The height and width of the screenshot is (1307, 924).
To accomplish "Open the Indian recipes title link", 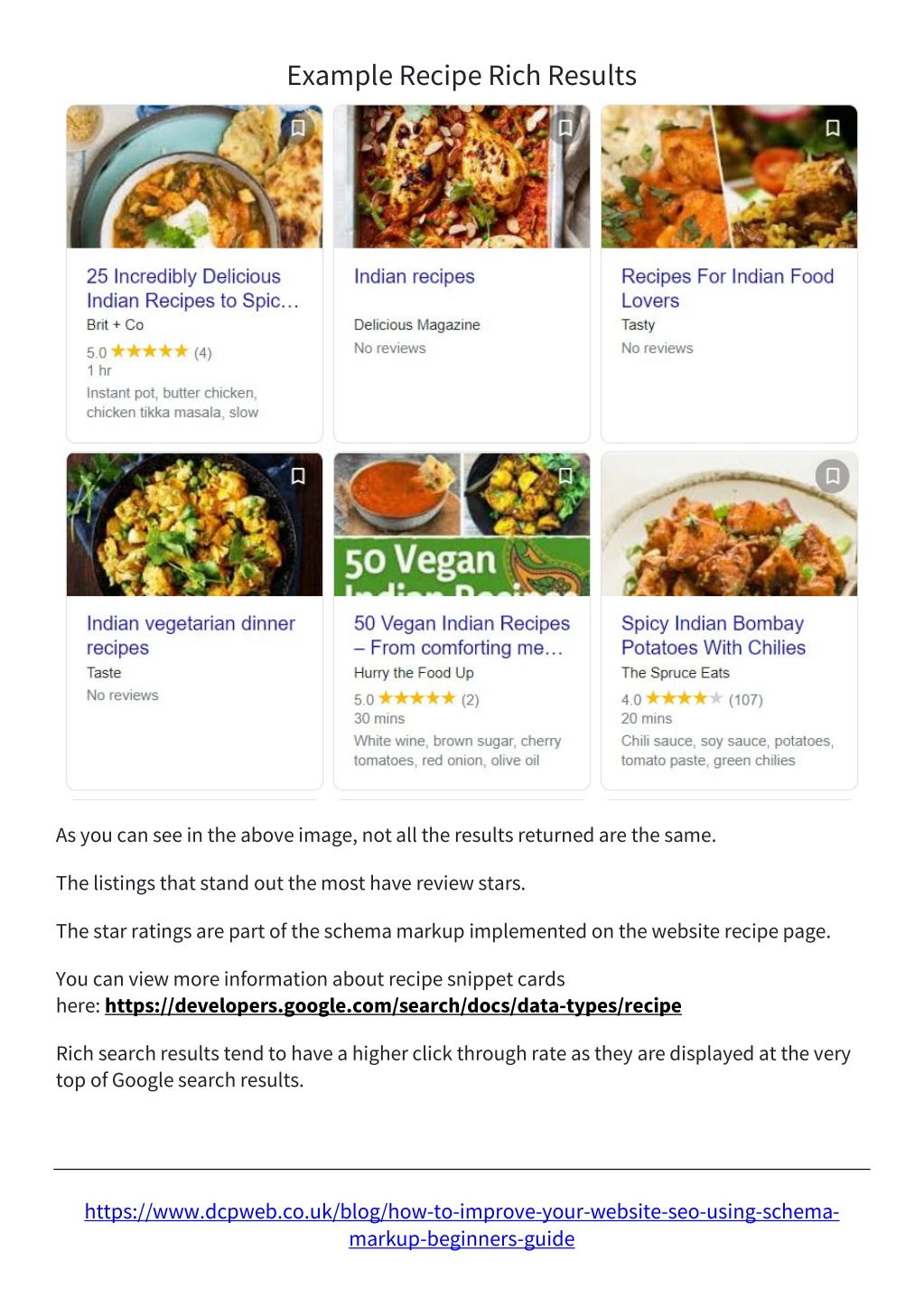I will coord(414,276).
